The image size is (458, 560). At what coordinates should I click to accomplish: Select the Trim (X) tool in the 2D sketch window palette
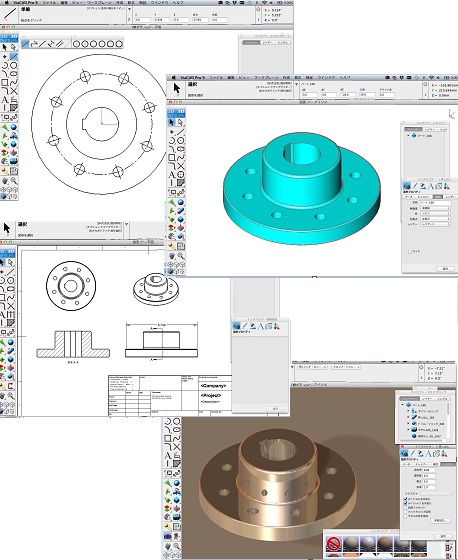click(14, 91)
